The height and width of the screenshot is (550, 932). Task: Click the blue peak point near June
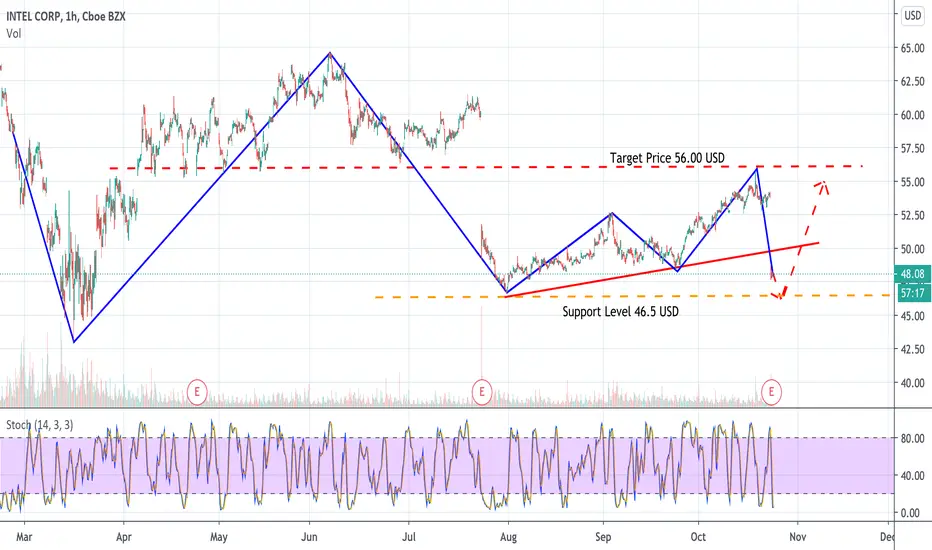click(330, 53)
